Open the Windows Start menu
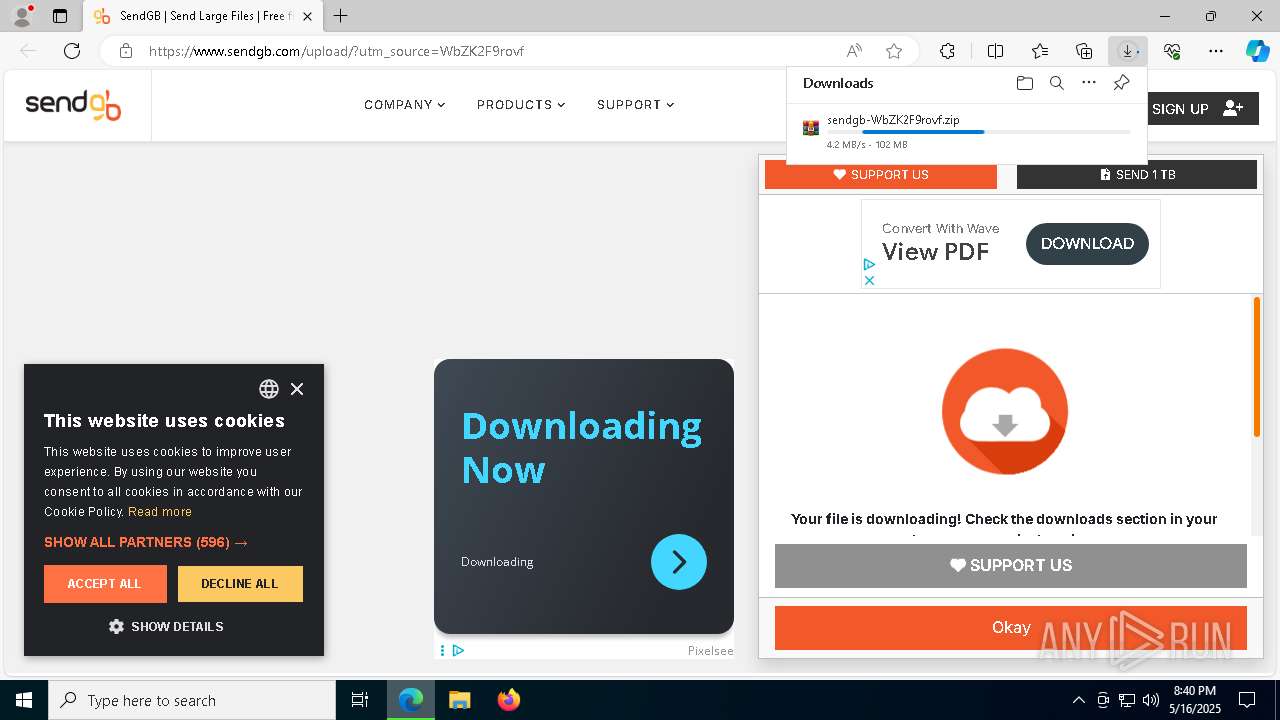Viewport: 1280px width, 720px height. coord(24,700)
